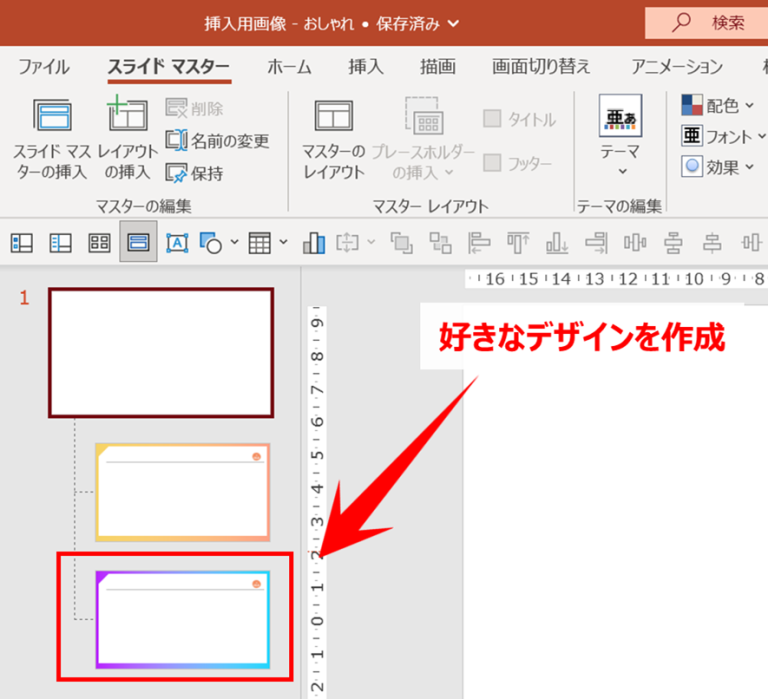Click the スライドマスターの挿入 icon
Image resolution: width=768 pixels, height=699 pixels.
click(x=52, y=115)
